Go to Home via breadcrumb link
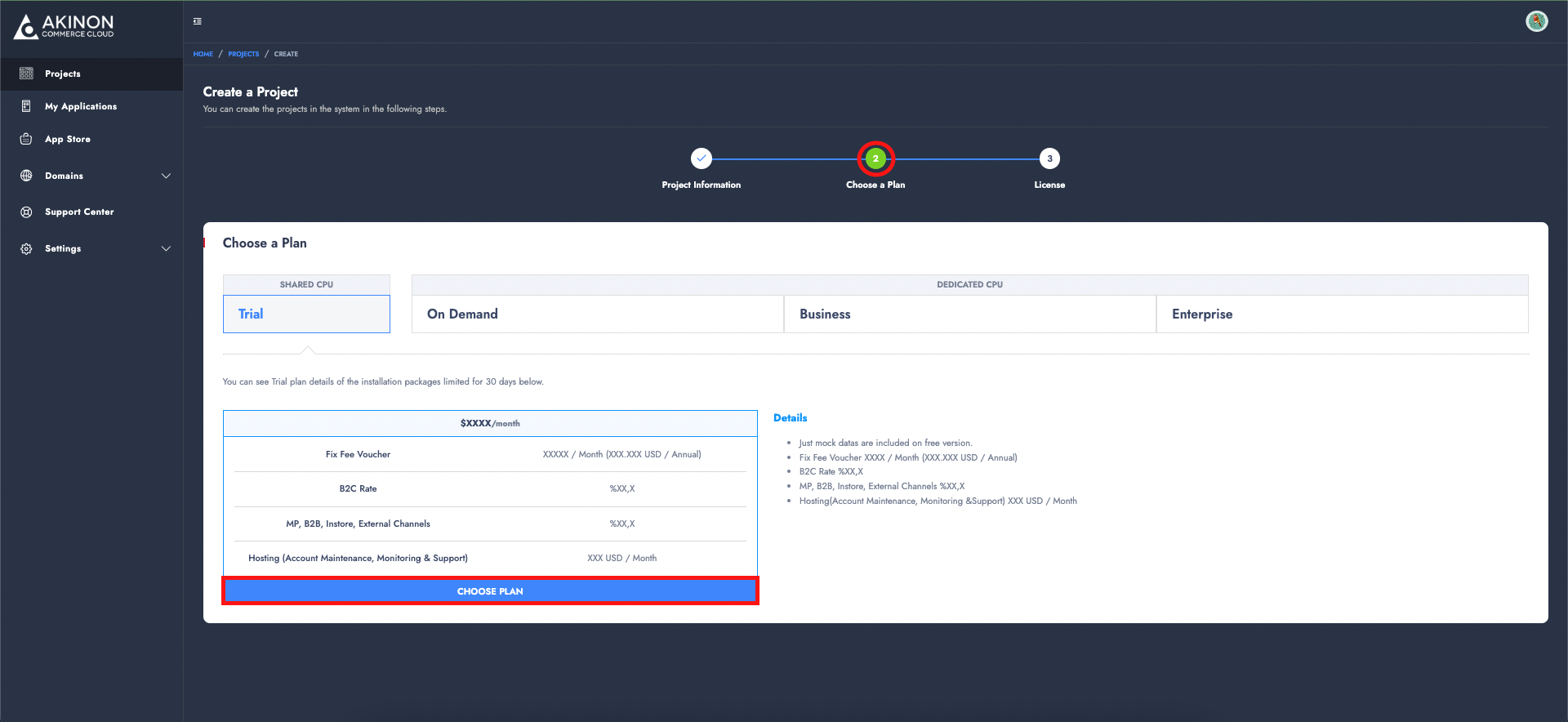 click(x=203, y=54)
